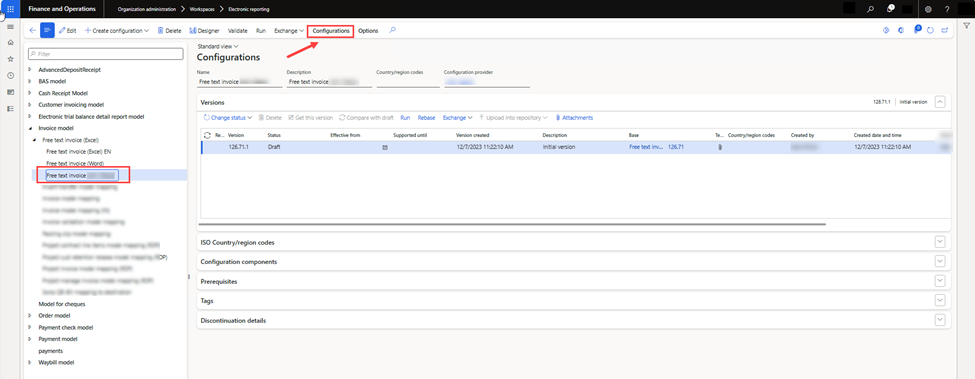The image size is (975, 379).
Task: Collapse Invoice model tree node
Action: pos(30,128)
